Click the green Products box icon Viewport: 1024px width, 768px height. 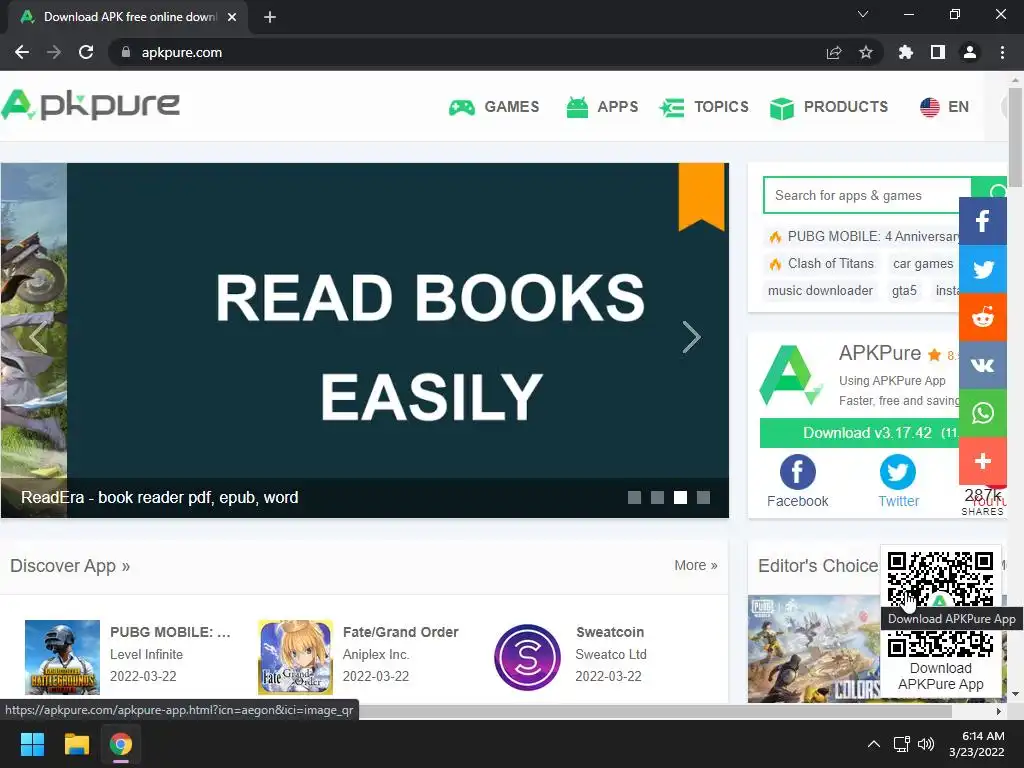tap(782, 108)
